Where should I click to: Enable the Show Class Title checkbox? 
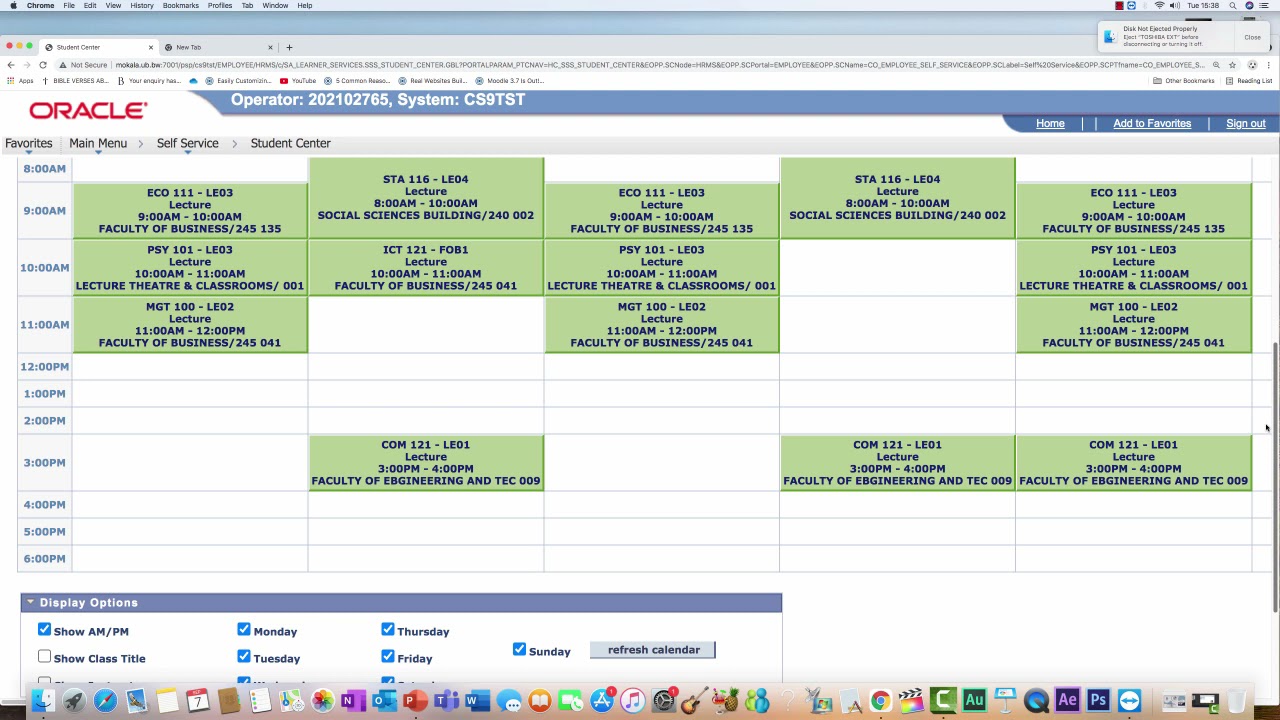point(44,657)
